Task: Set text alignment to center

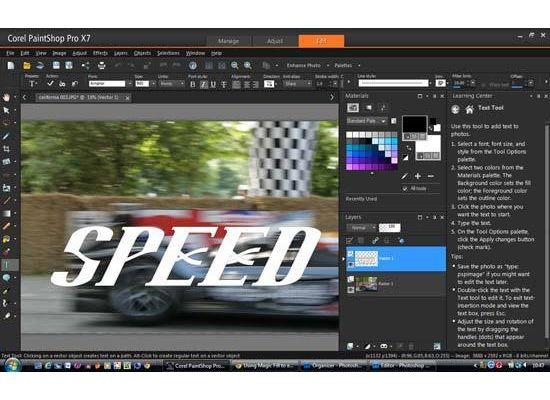Action: 247,84
